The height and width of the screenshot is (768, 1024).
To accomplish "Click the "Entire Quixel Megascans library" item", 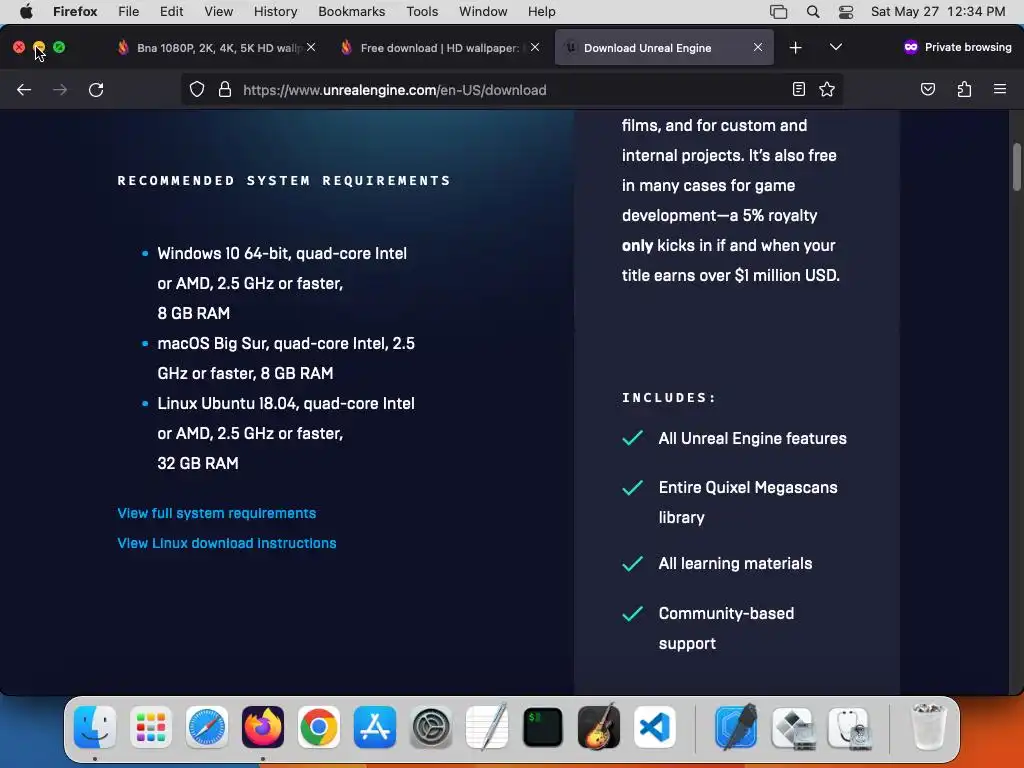I will 748,502.
